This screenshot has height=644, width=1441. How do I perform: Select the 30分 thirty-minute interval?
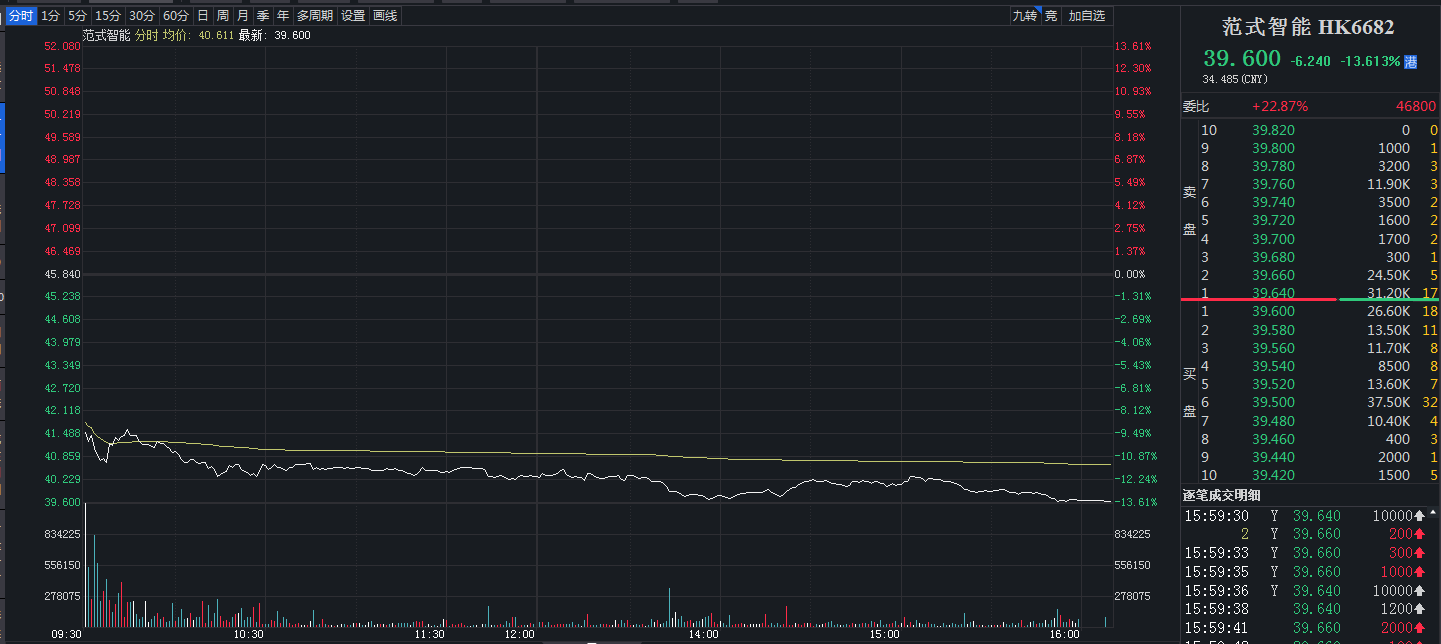[141, 15]
